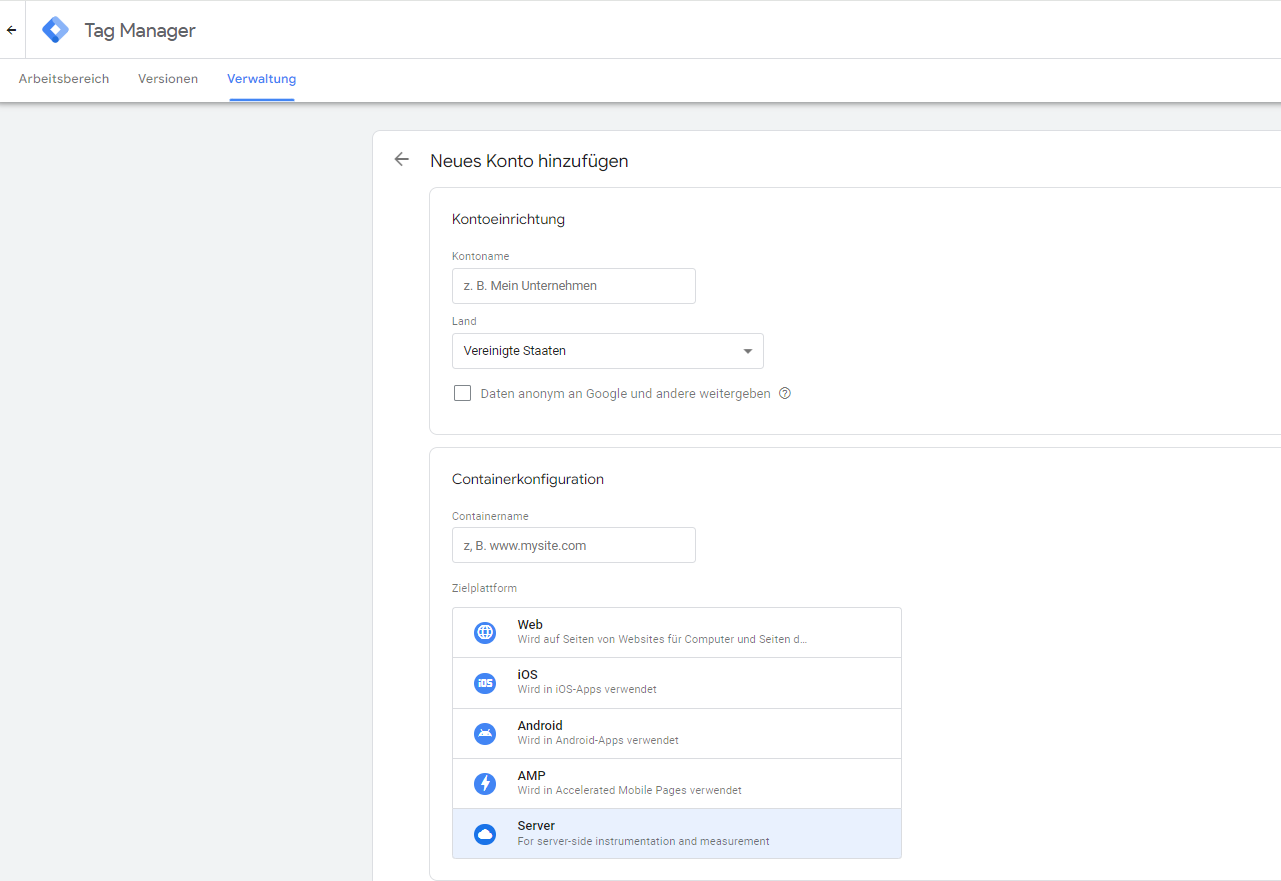Click the Server cloud icon
The width and height of the screenshot is (1281, 881).
point(485,834)
